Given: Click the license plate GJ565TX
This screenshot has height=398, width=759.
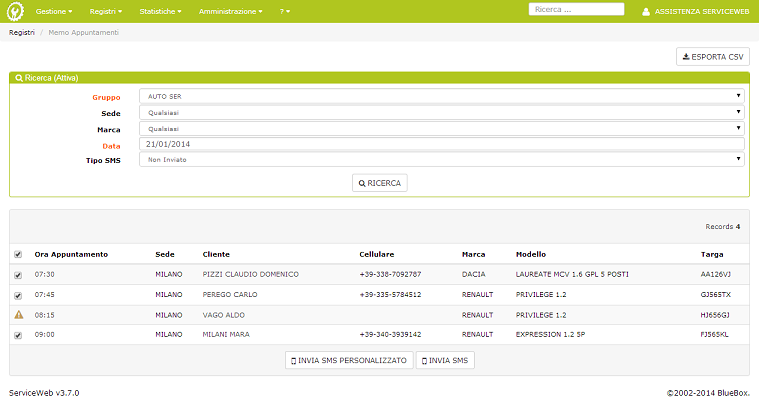Looking at the screenshot, I should (715, 294).
